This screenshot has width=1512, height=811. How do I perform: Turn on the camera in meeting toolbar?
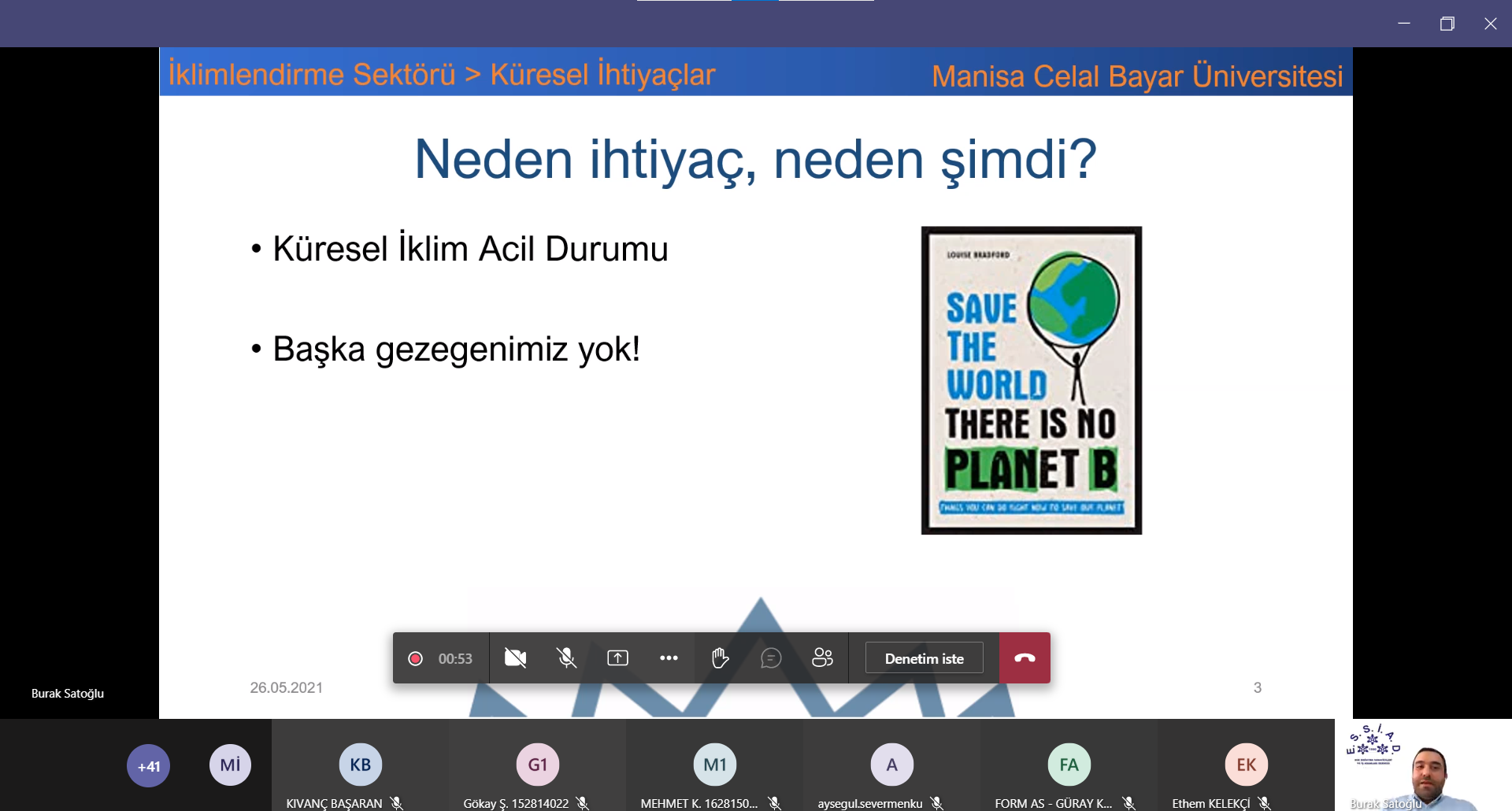pyautogui.click(x=515, y=658)
